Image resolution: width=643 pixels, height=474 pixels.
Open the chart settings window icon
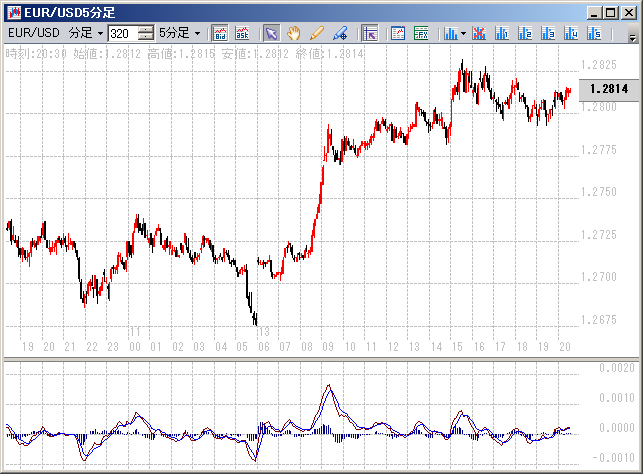click(x=398, y=33)
